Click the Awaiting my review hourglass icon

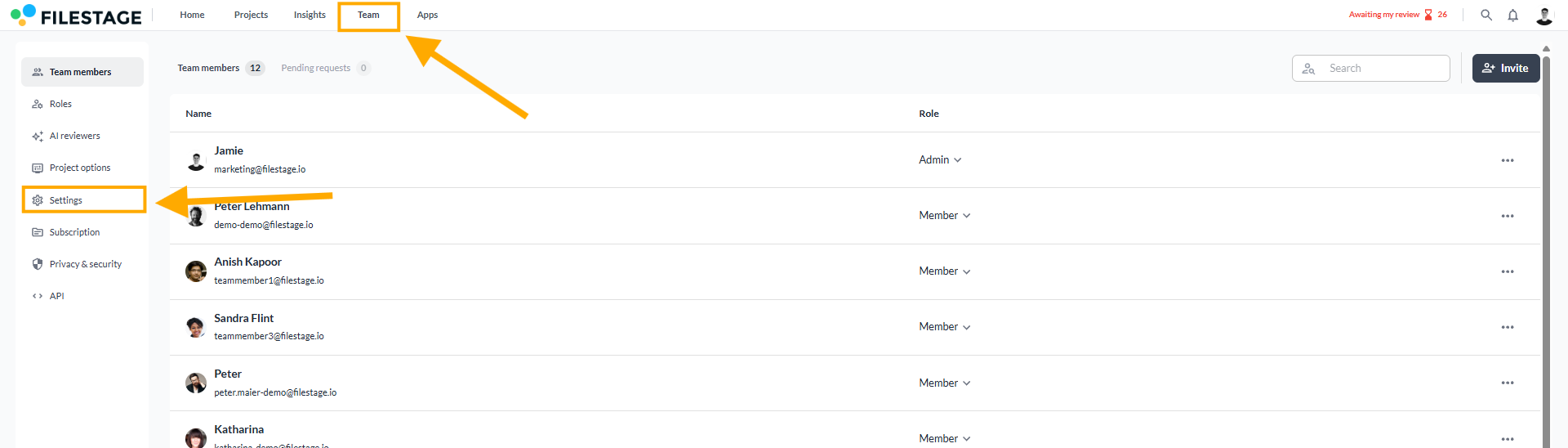[x=1428, y=15]
